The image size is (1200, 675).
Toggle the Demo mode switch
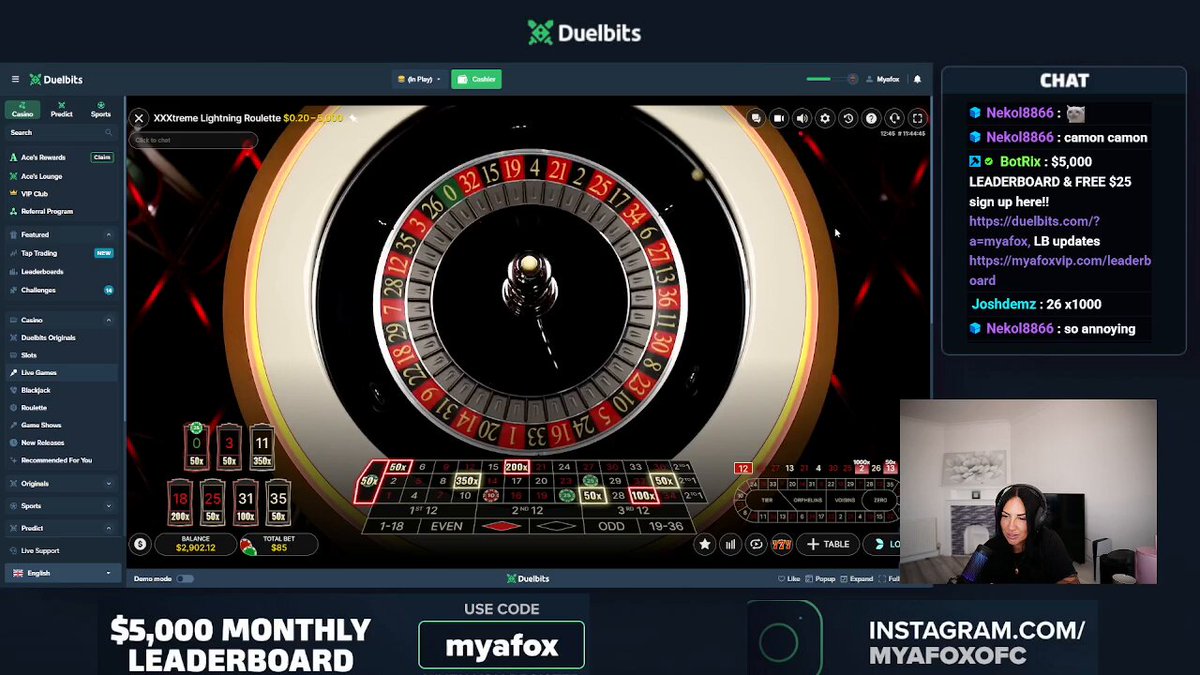tap(185, 579)
